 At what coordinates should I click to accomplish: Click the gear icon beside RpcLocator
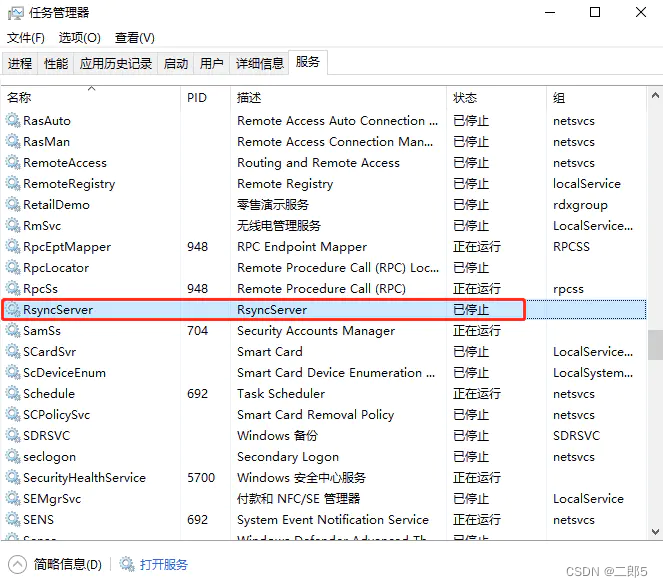[x=13, y=267]
